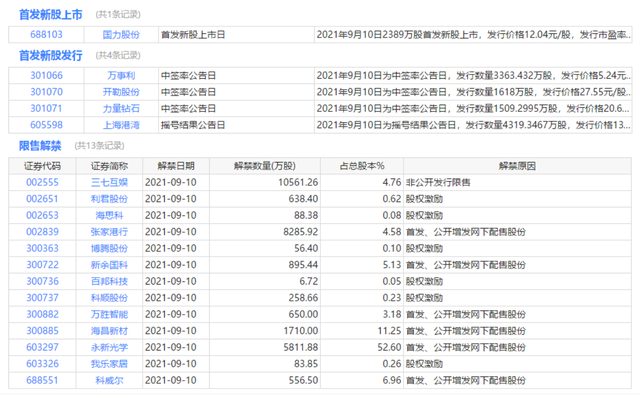The image size is (640, 398).
Task: Open stock code 603326 link
Action: (x=42, y=364)
